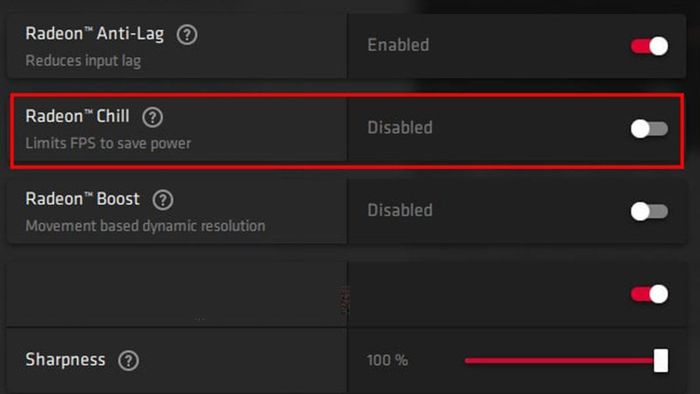Screen dimensions: 700x394
Task: Click the Radeon Anti-Lag setting title
Action: [x=95, y=34]
